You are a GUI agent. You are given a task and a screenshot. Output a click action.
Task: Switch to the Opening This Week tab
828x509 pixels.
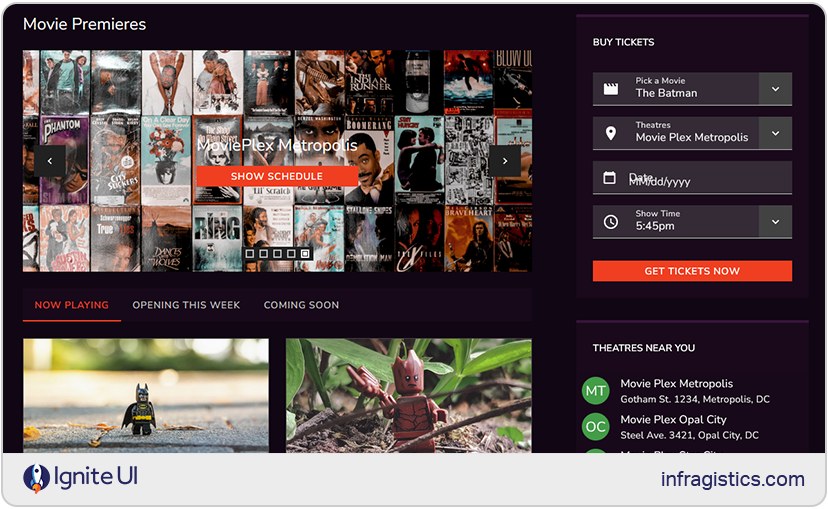point(185,305)
